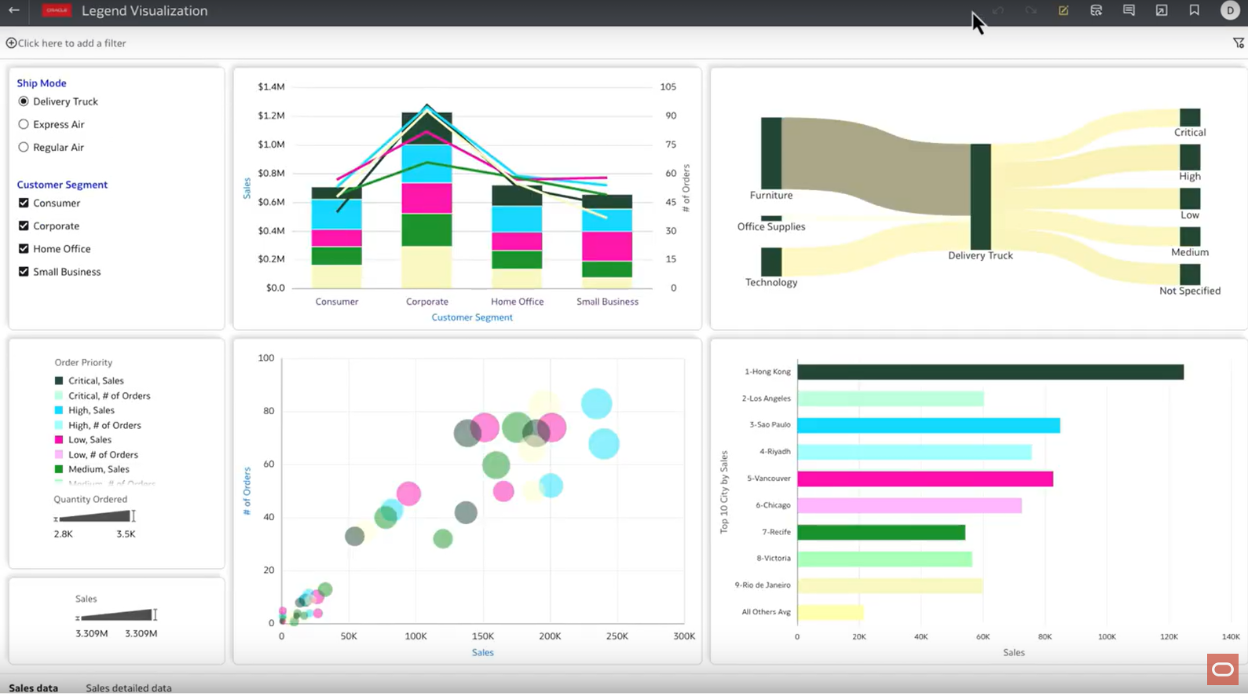Launch present mode with the export icon
This screenshot has width=1248, height=696.
1162,10
